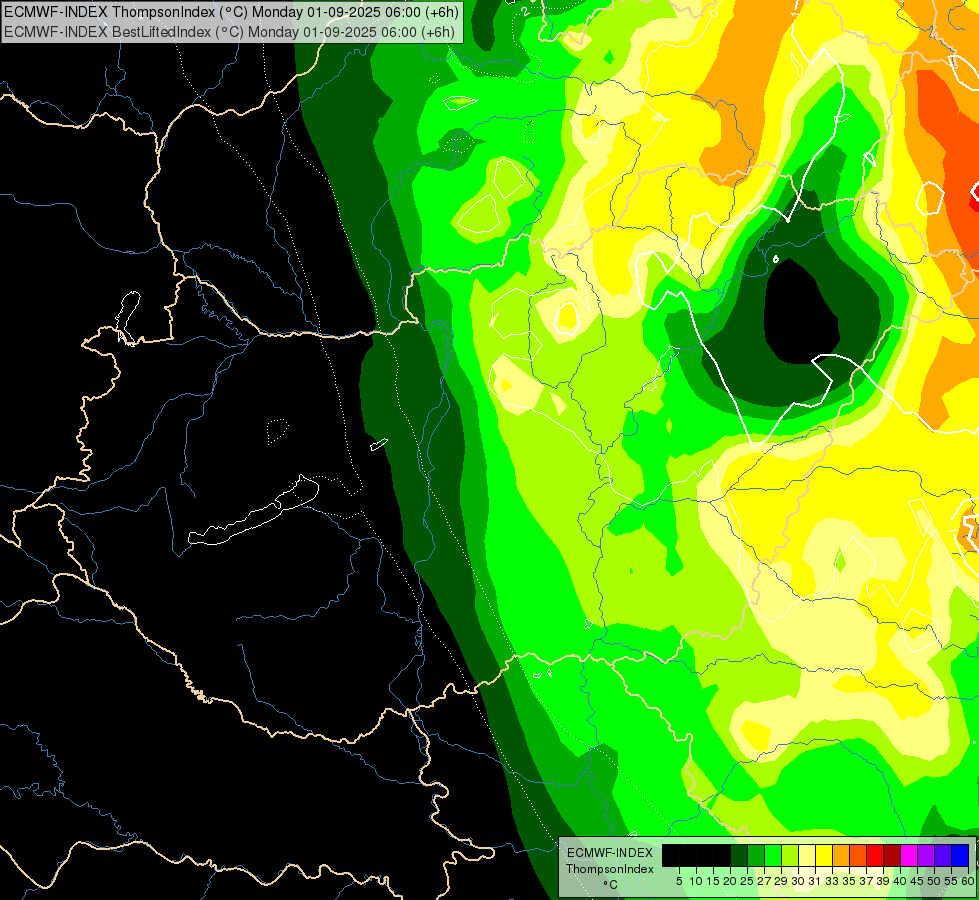Image resolution: width=979 pixels, height=900 pixels.
Task: Click the legend tick value '15'
Action: click(714, 881)
